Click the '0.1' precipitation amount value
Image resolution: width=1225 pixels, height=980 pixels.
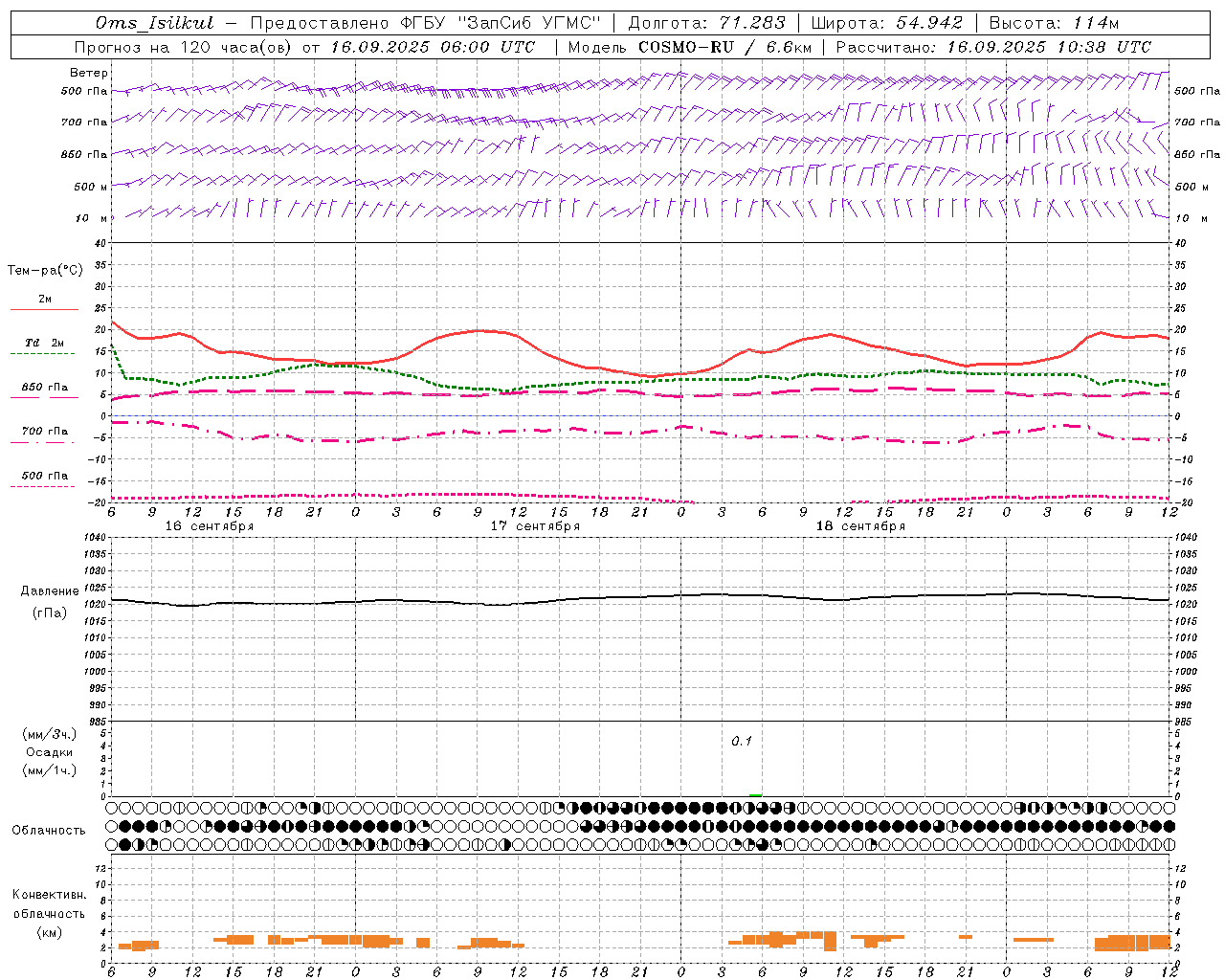[742, 742]
